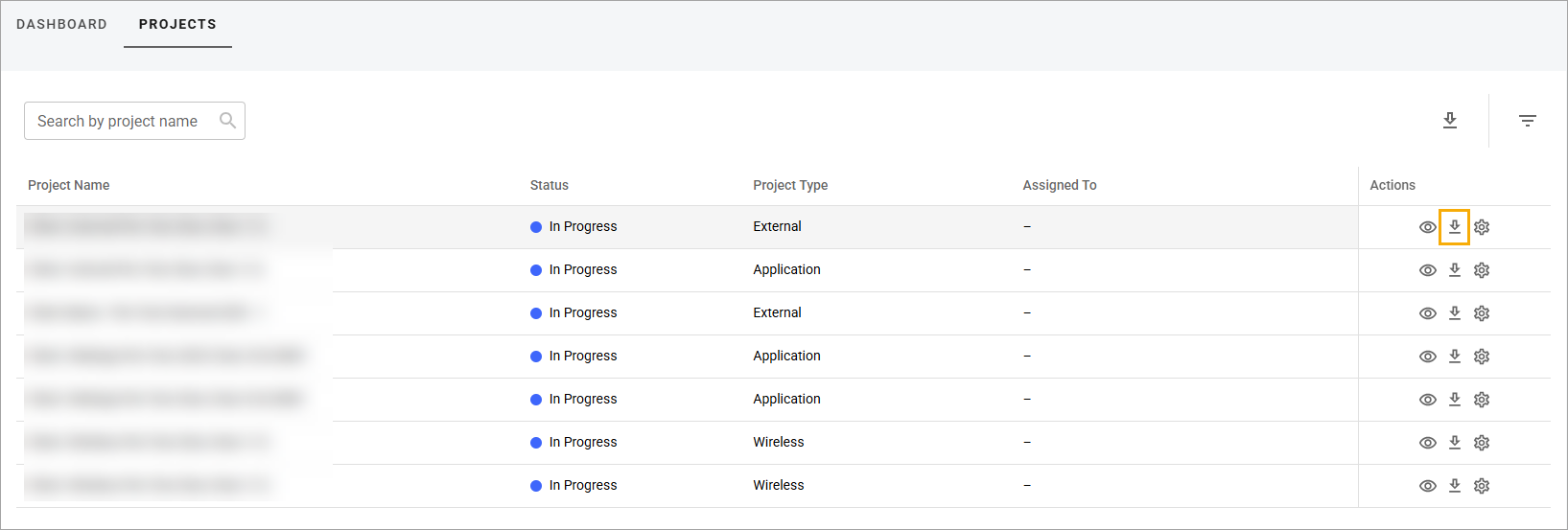Image resolution: width=1568 pixels, height=530 pixels.
Task: Open settings gear for first External row
Action: point(1482,227)
